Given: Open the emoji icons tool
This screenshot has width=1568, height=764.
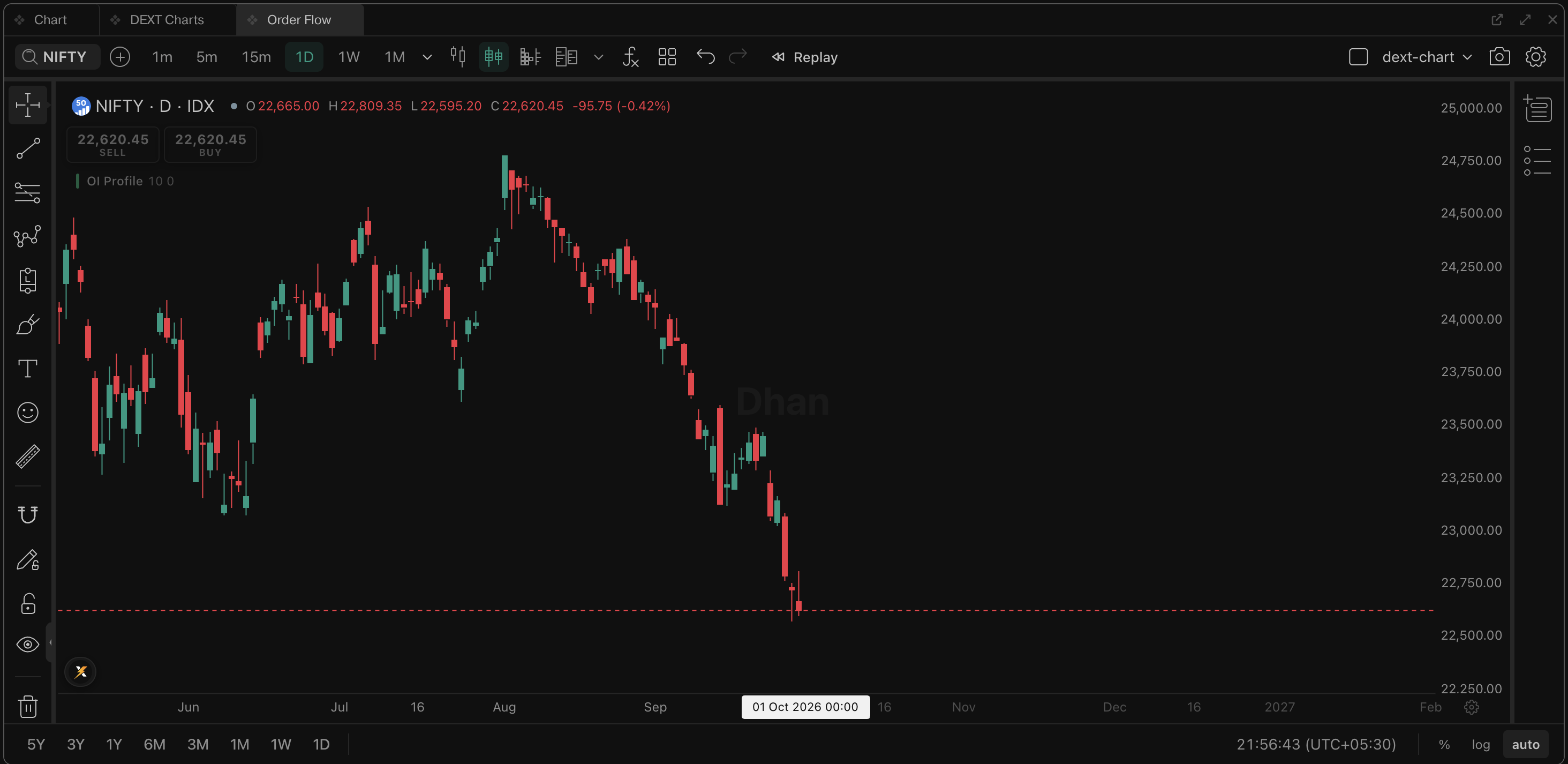Looking at the screenshot, I should click(x=28, y=413).
